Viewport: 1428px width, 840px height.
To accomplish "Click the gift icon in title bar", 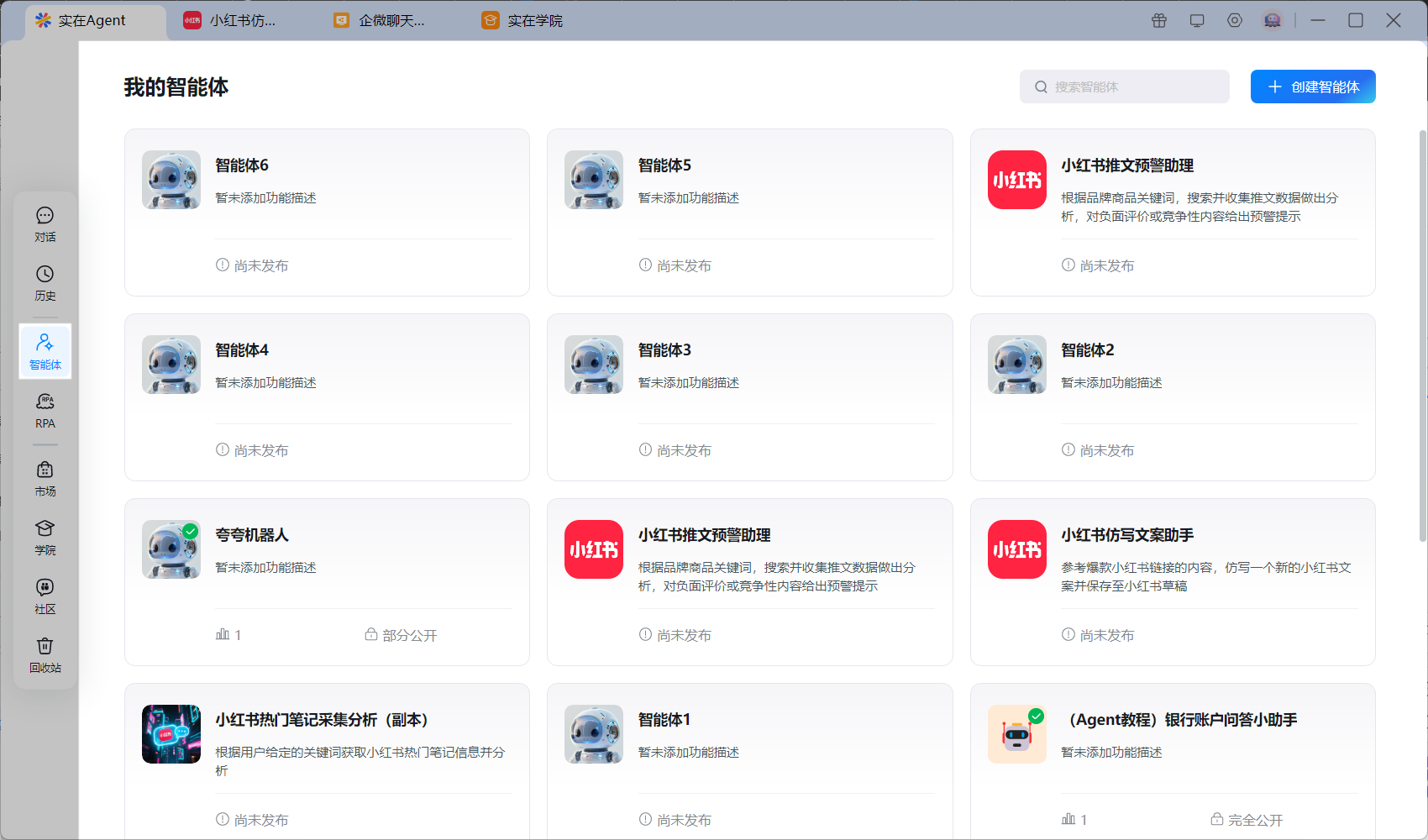I will pos(1159,20).
